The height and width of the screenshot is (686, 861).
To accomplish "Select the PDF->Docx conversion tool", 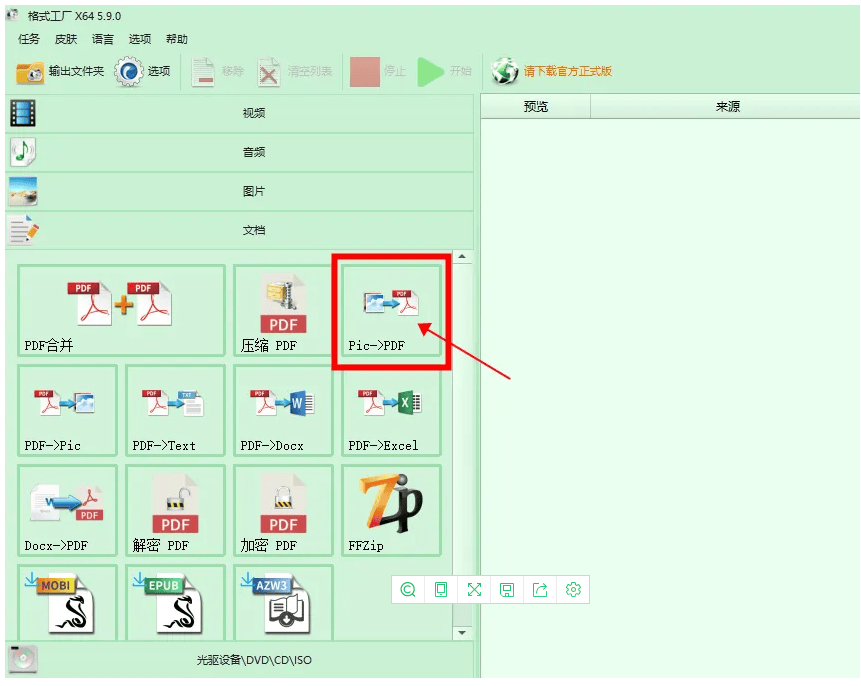I will [283, 411].
